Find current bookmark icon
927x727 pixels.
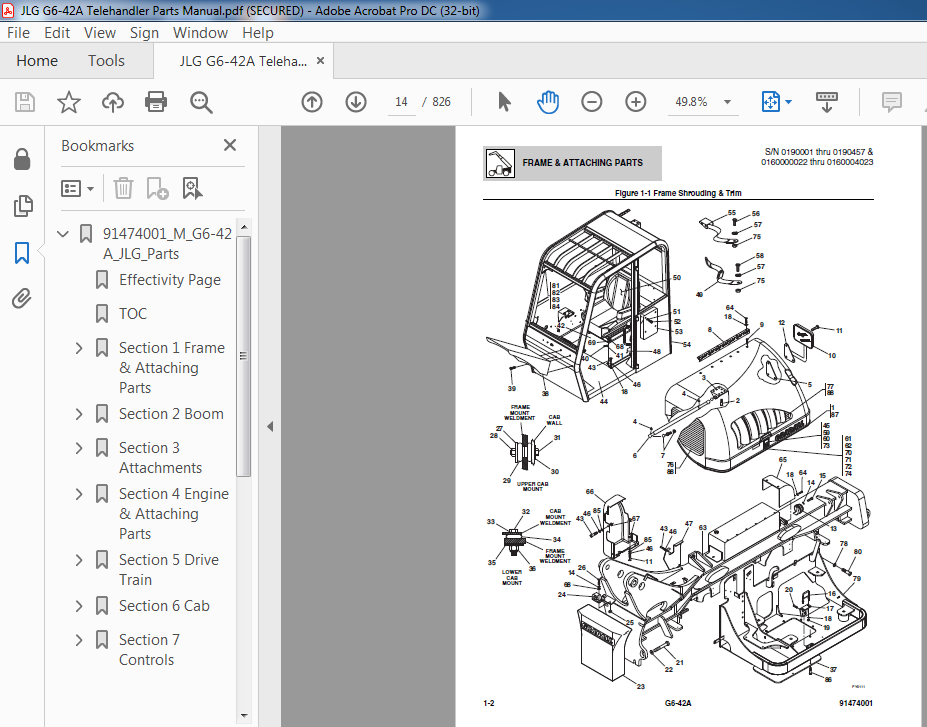pos(192,189)
